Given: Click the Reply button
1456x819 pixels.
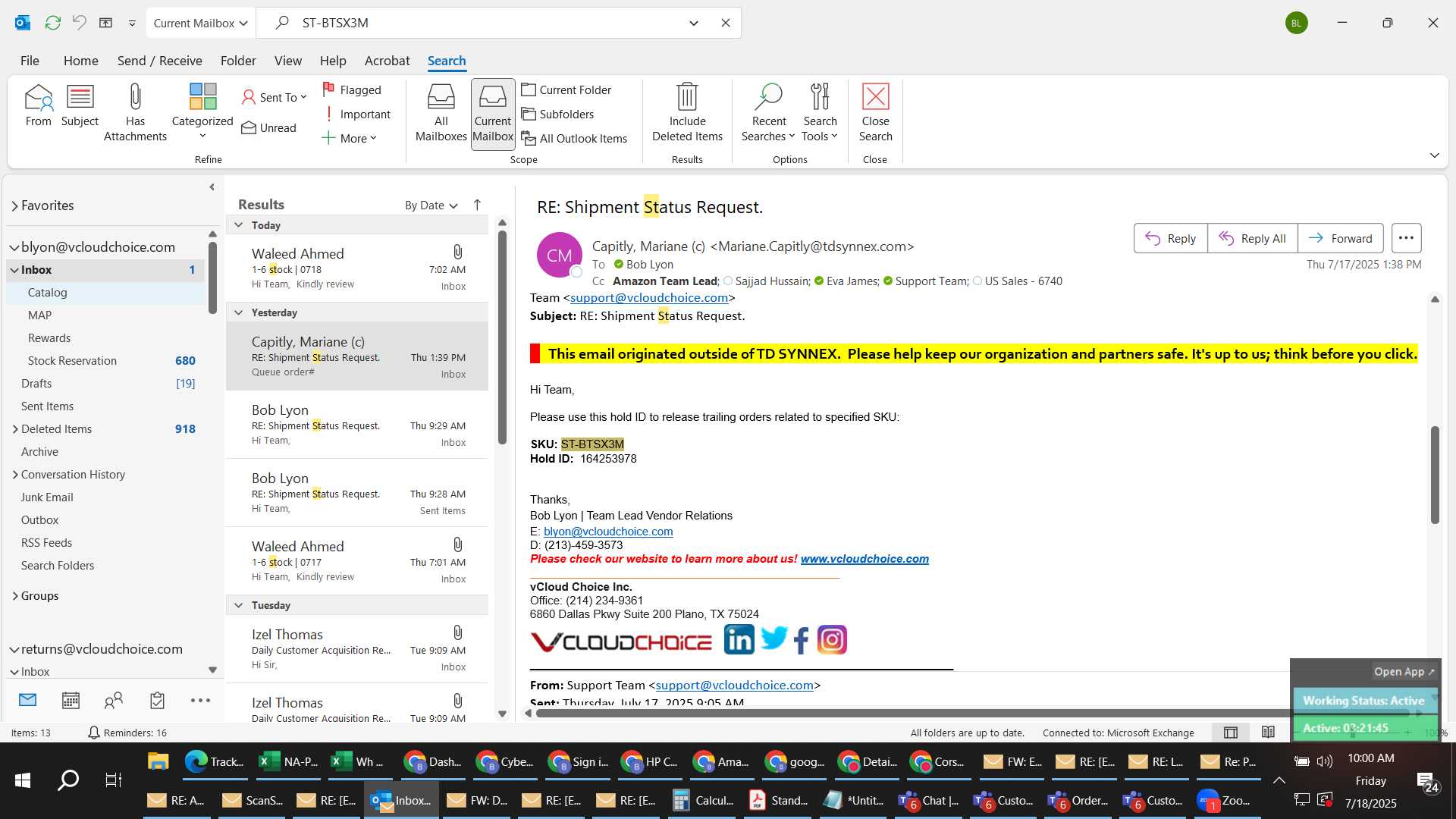Looking at the screenshot, I should click(x=1170, y=238).
